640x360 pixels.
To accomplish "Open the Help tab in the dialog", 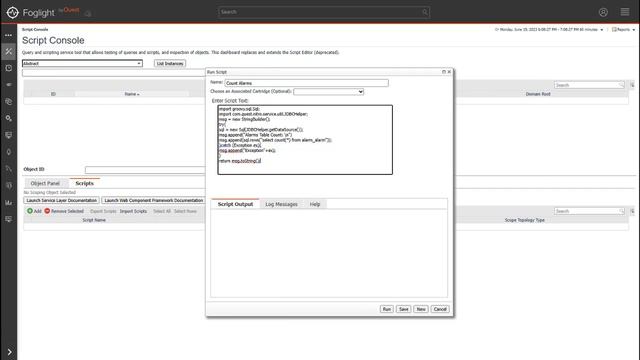I will [315, 204].
